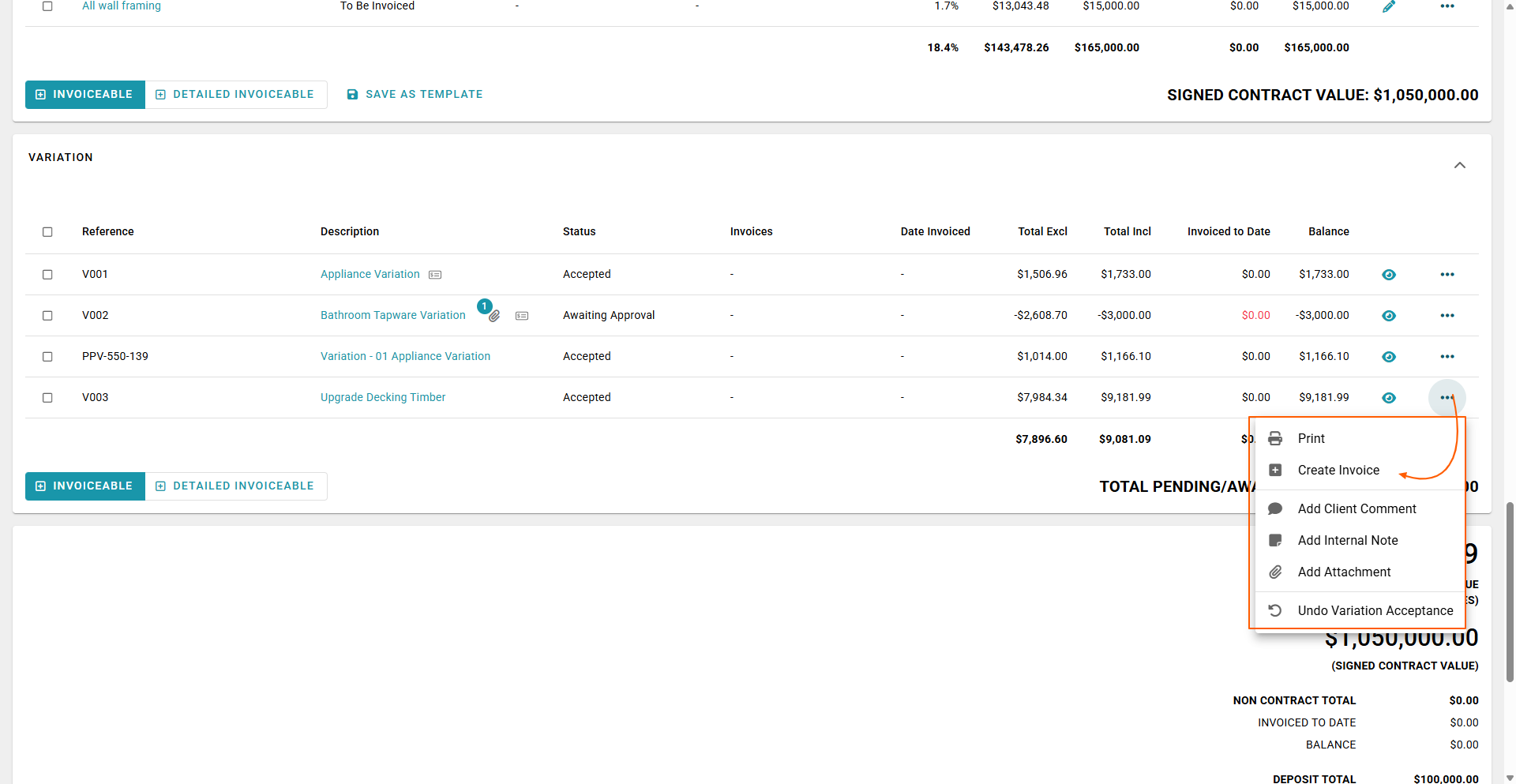Open the more options for All wall framing

(x=1447, y=6)
